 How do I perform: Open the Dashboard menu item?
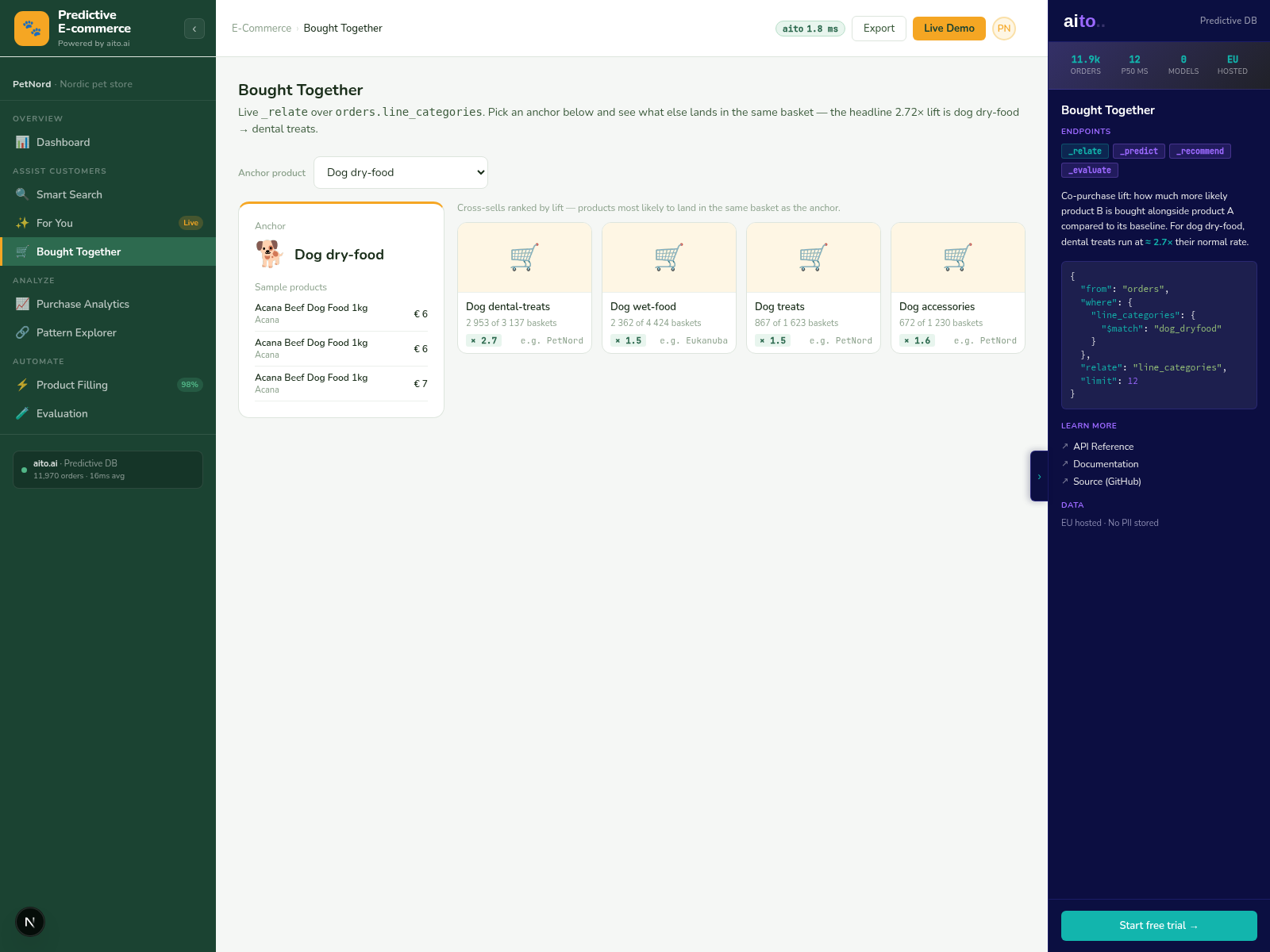[x=108, y=142]
